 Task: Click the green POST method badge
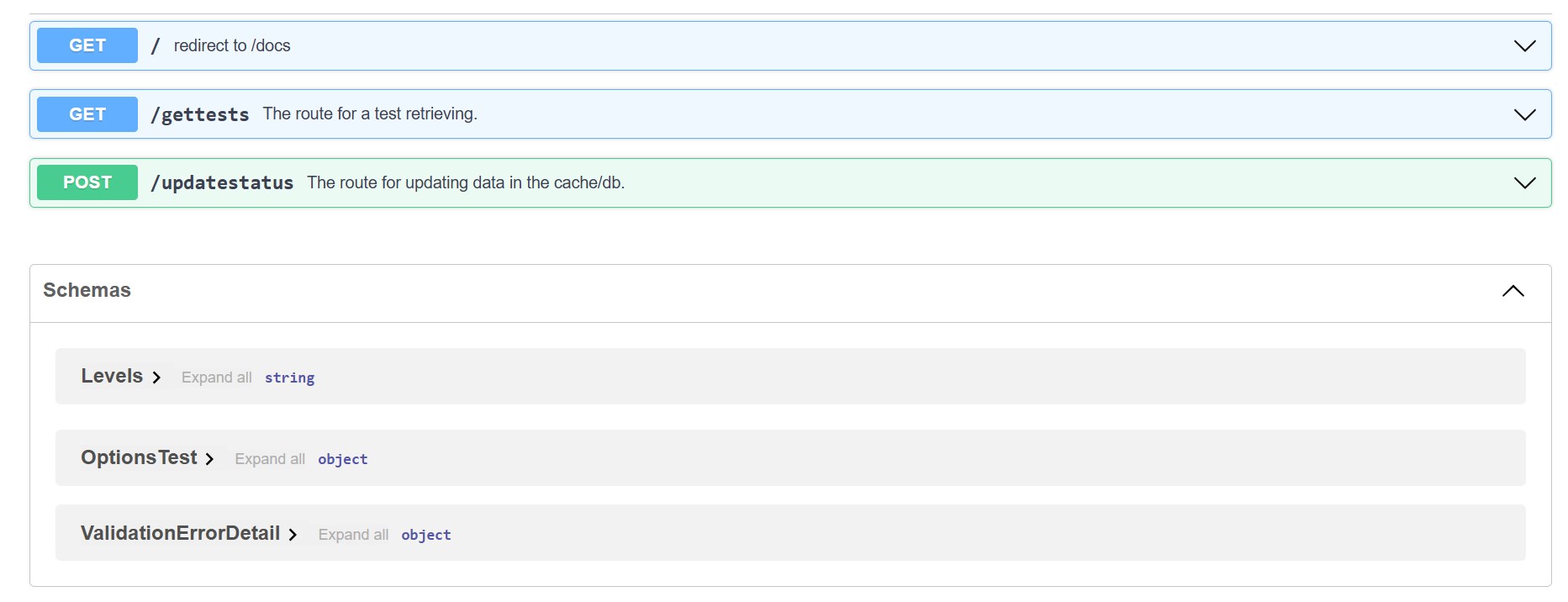point(87,182)
